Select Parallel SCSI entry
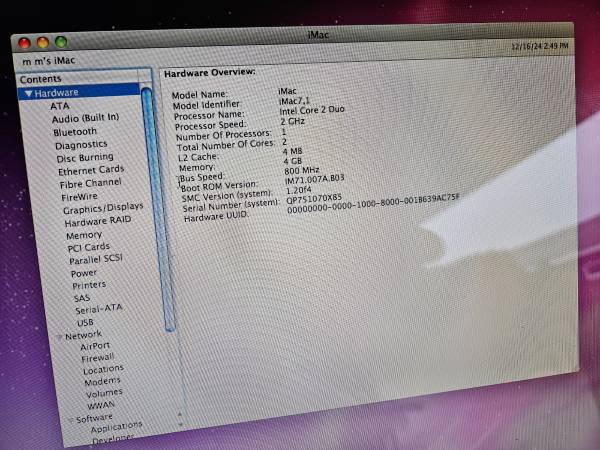 pyautogui.click(x=96, y=259)
